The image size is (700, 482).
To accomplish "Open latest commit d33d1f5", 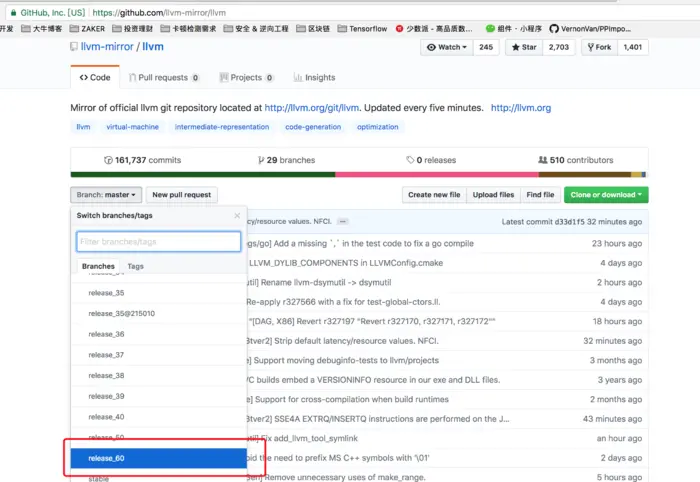I will coord(569,222).
